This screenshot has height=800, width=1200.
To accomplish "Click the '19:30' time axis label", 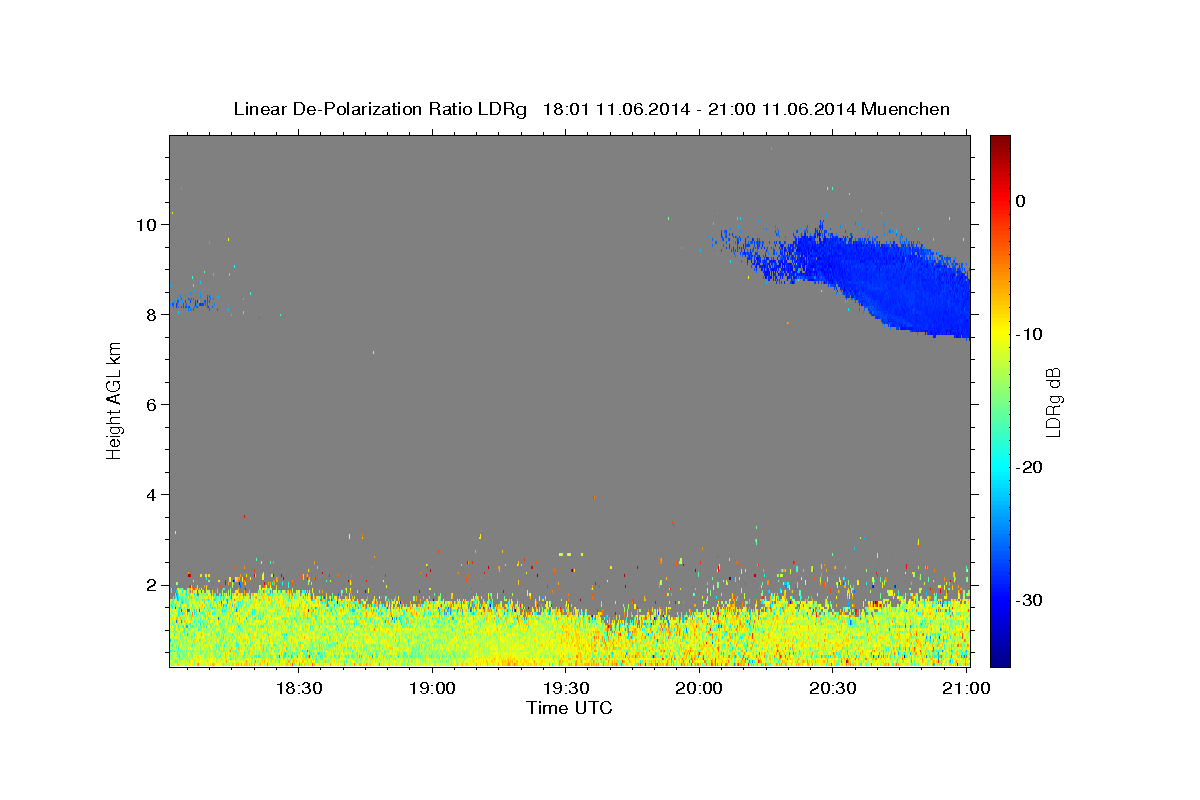I will pyautogui.click(x=566, y=688).
